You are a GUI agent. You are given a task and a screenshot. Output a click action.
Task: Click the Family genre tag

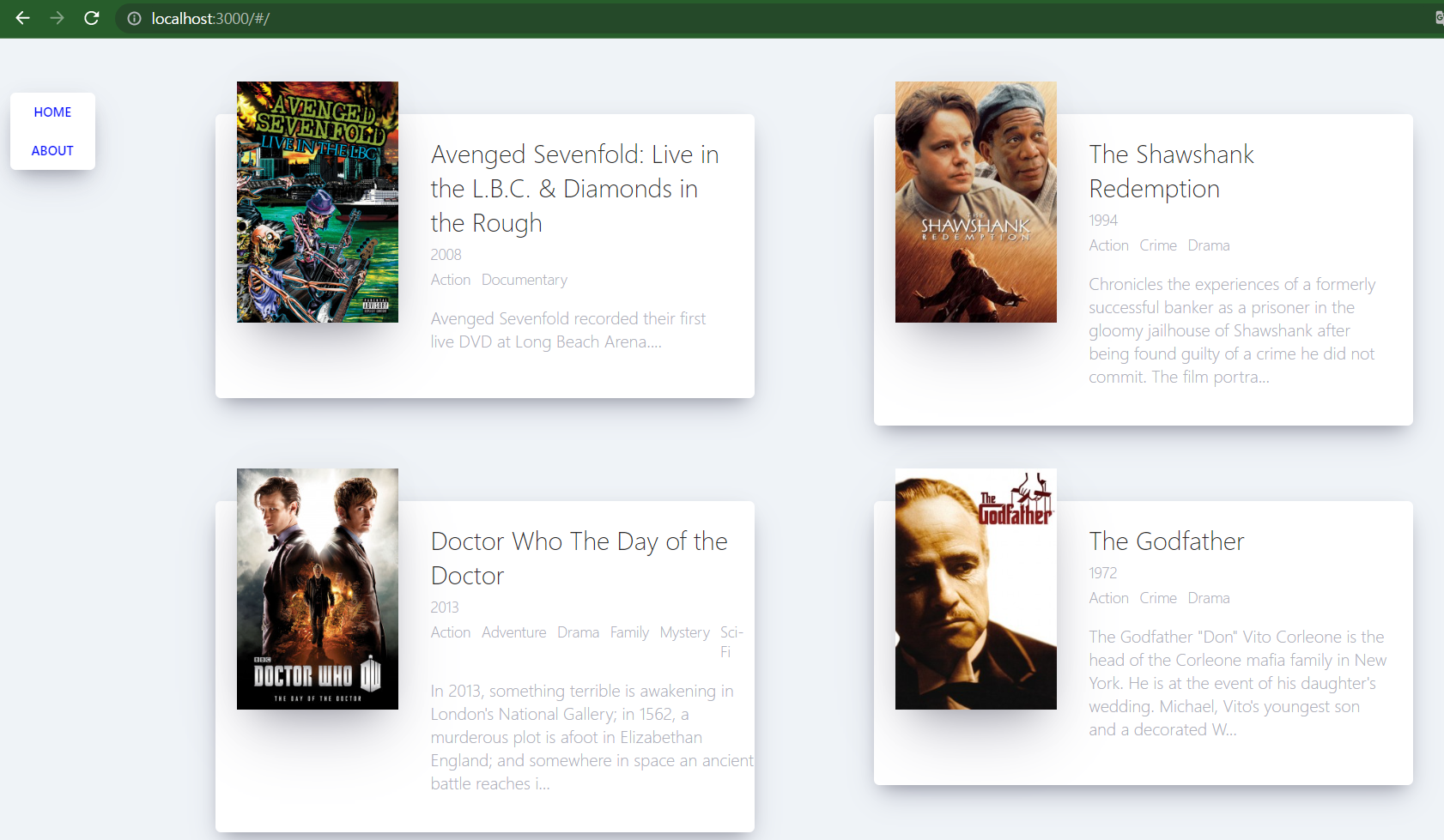(629, 632)
